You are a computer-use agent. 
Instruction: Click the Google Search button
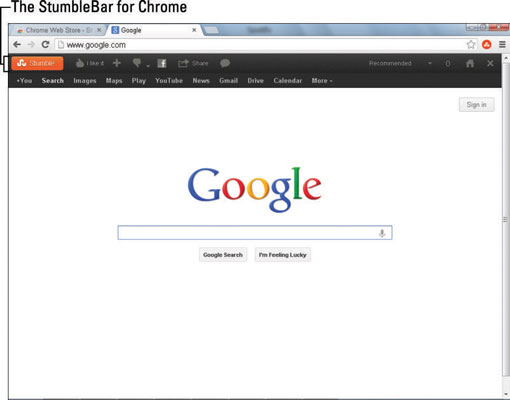(x=223, y=255)
